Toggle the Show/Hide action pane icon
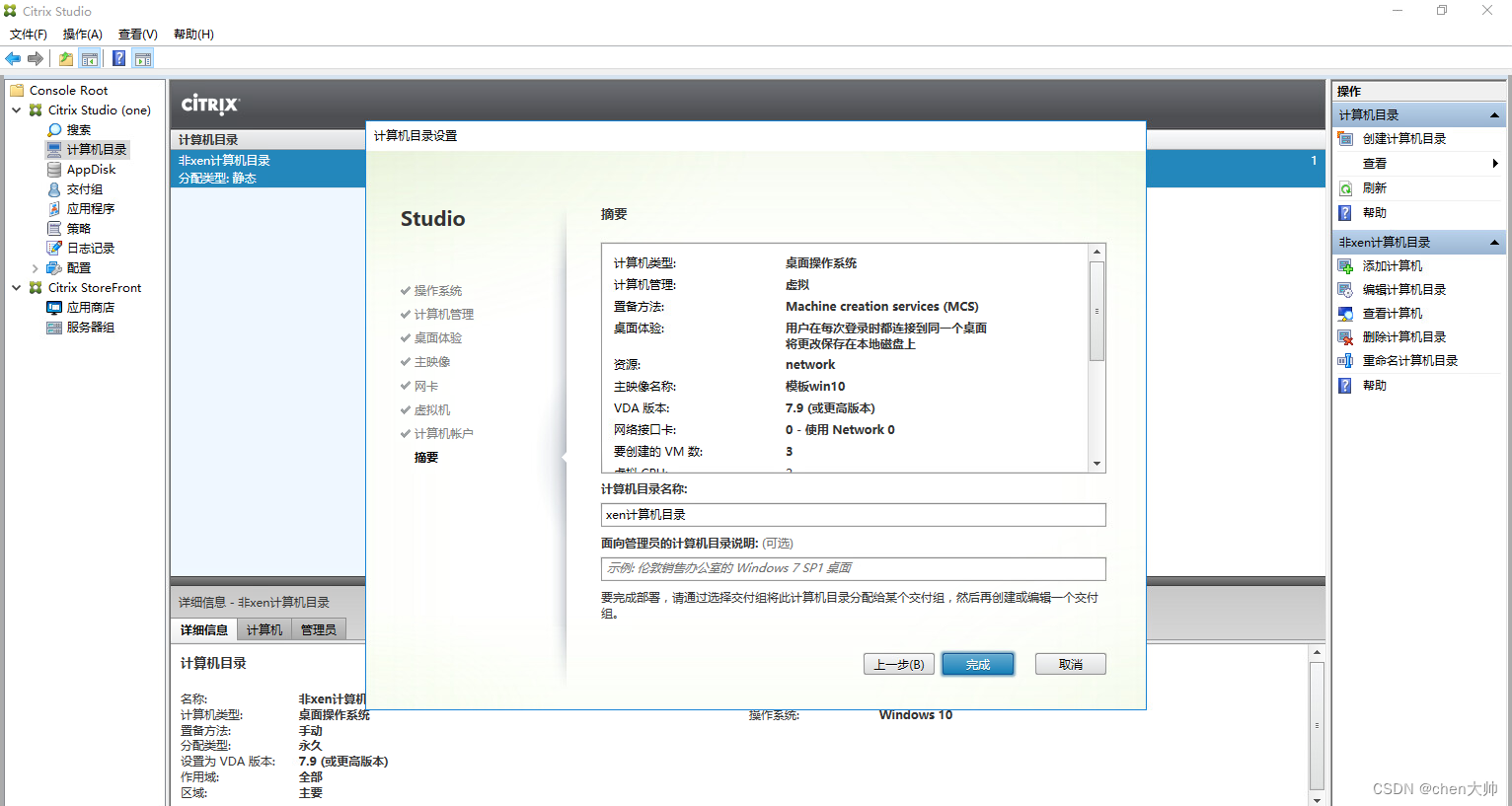The height and width of the screenshot is (806, 1512). tap(143, 59)
